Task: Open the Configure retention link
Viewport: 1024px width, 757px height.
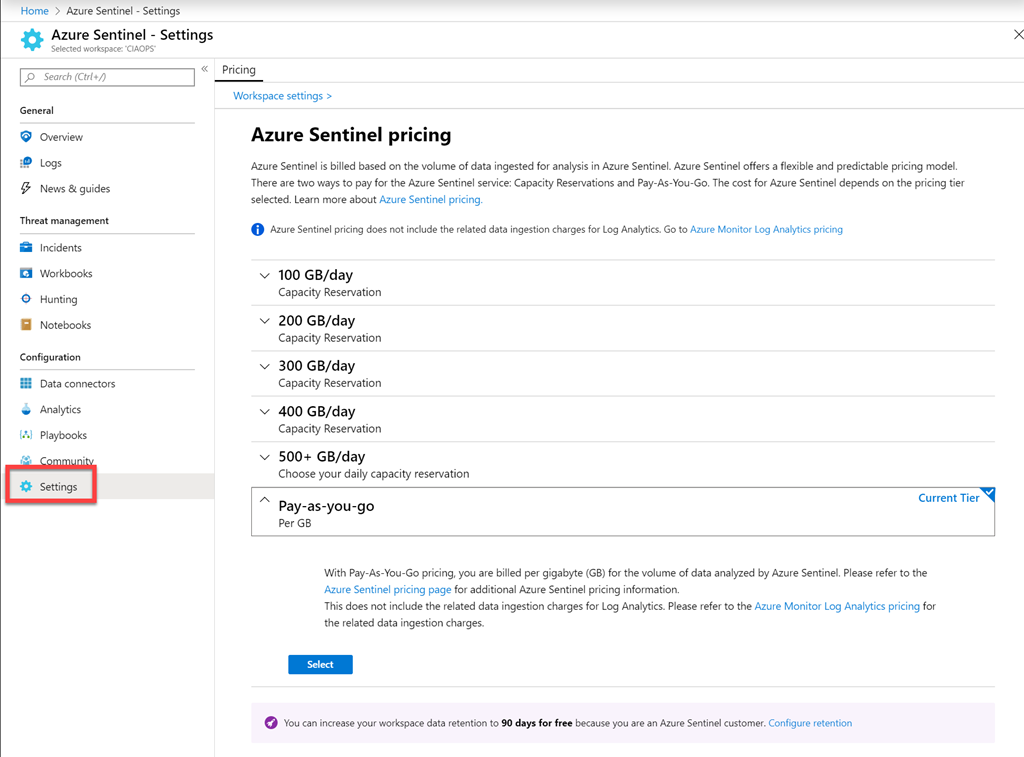Action: point(810,723)
